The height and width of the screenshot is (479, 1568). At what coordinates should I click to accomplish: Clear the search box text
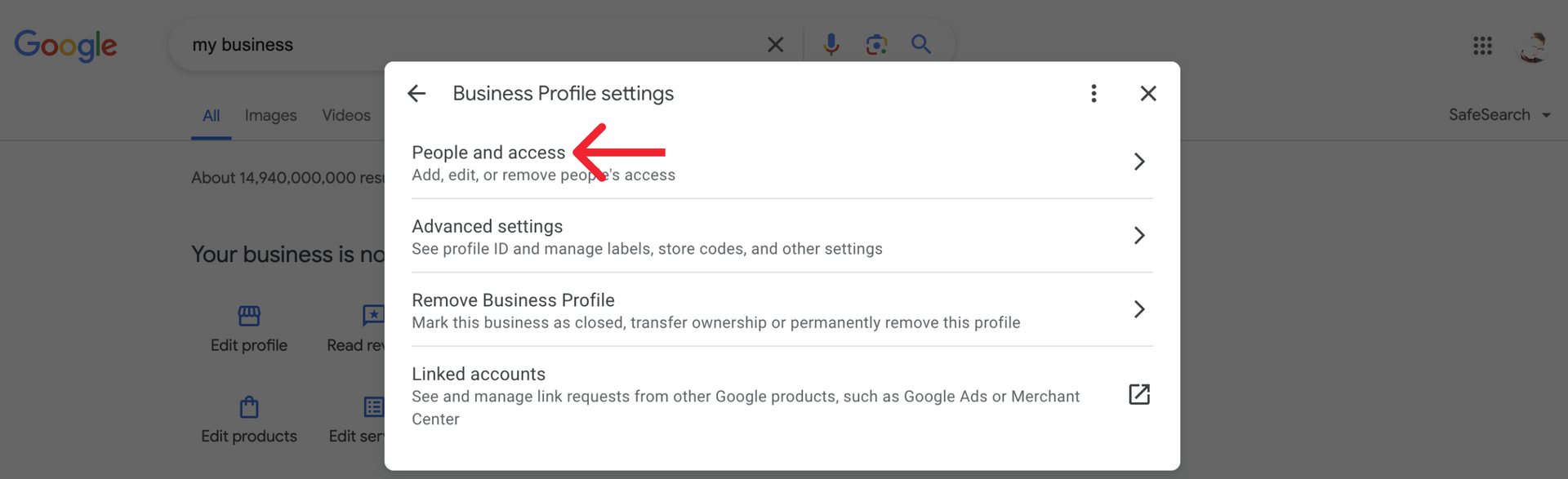click(x=775, y=45)
